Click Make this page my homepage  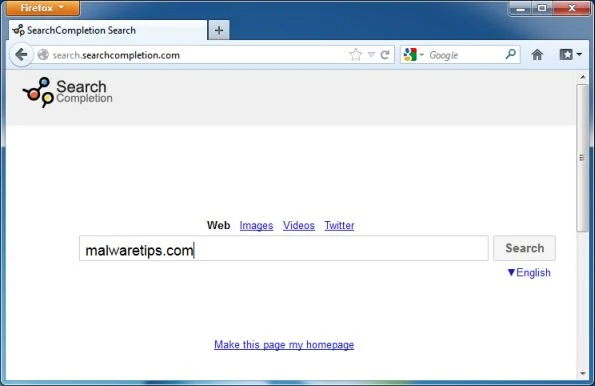click(284, 345)
